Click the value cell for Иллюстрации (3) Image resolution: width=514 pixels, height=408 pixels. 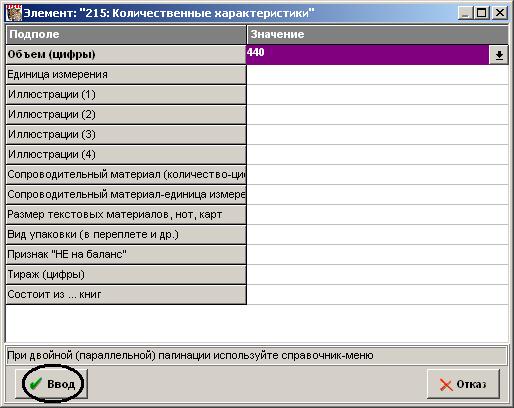[377, 135]
